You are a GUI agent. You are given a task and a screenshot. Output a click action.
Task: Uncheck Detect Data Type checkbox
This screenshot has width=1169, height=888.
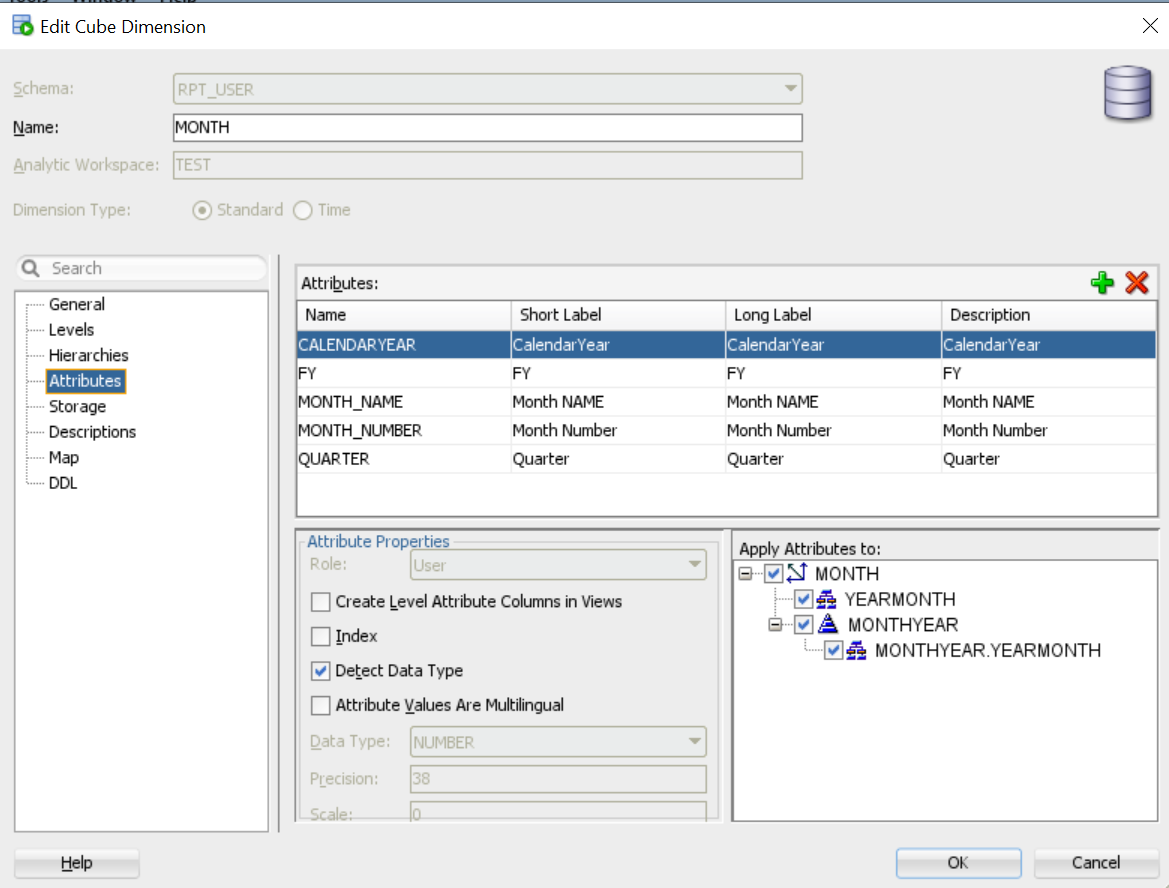click(321, 671)
